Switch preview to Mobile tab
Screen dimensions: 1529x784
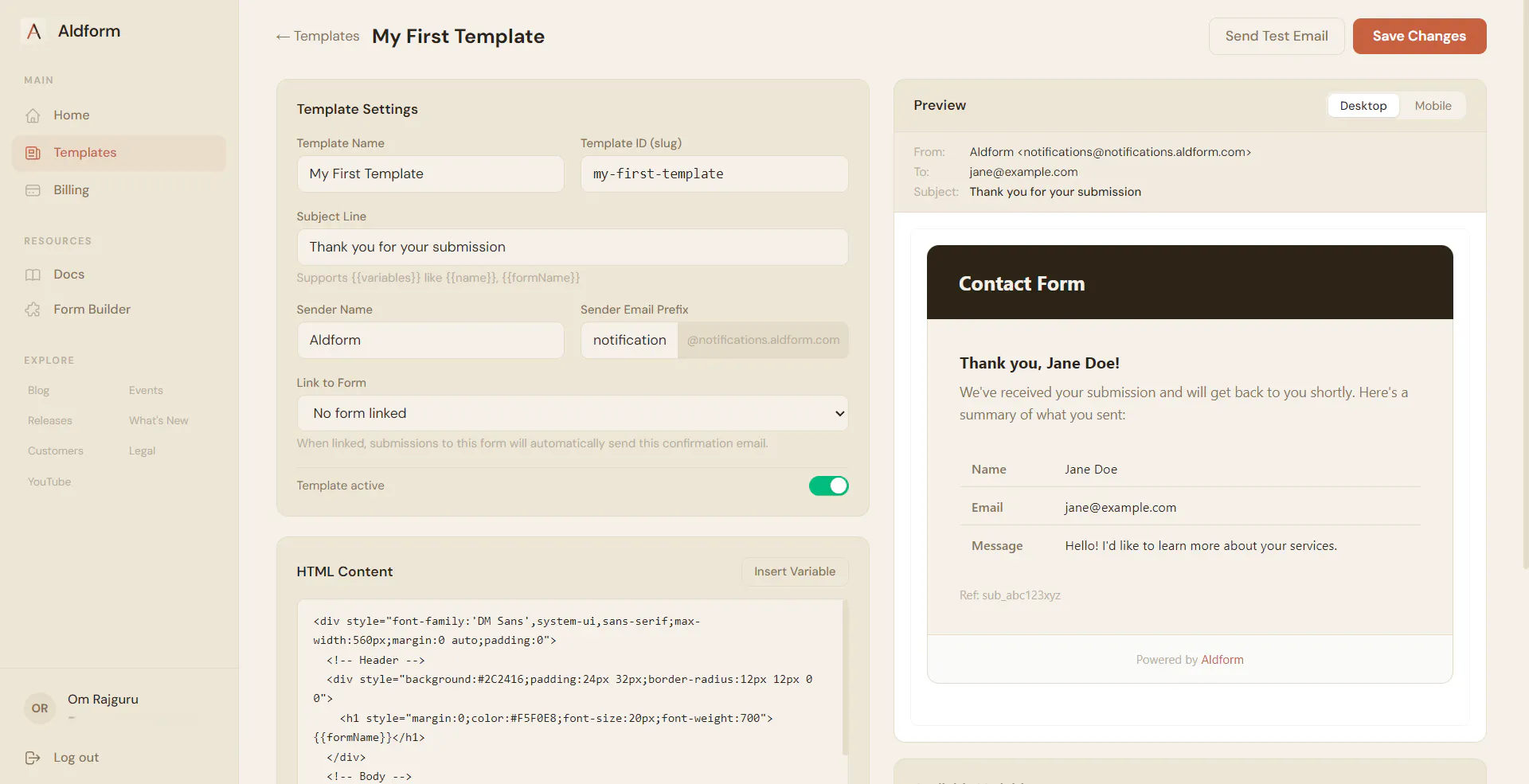tap(1433, 106)
